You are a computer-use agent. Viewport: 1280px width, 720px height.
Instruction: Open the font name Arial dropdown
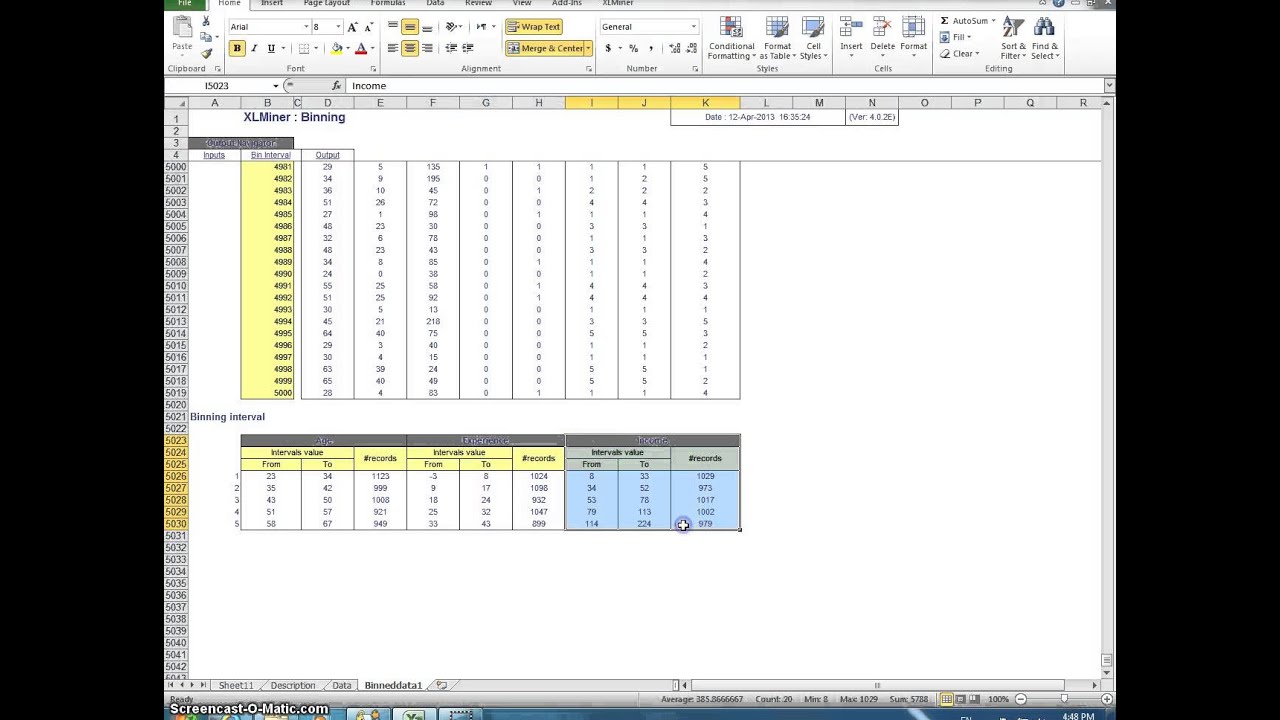pyautogui.click(x=306, y=27)
